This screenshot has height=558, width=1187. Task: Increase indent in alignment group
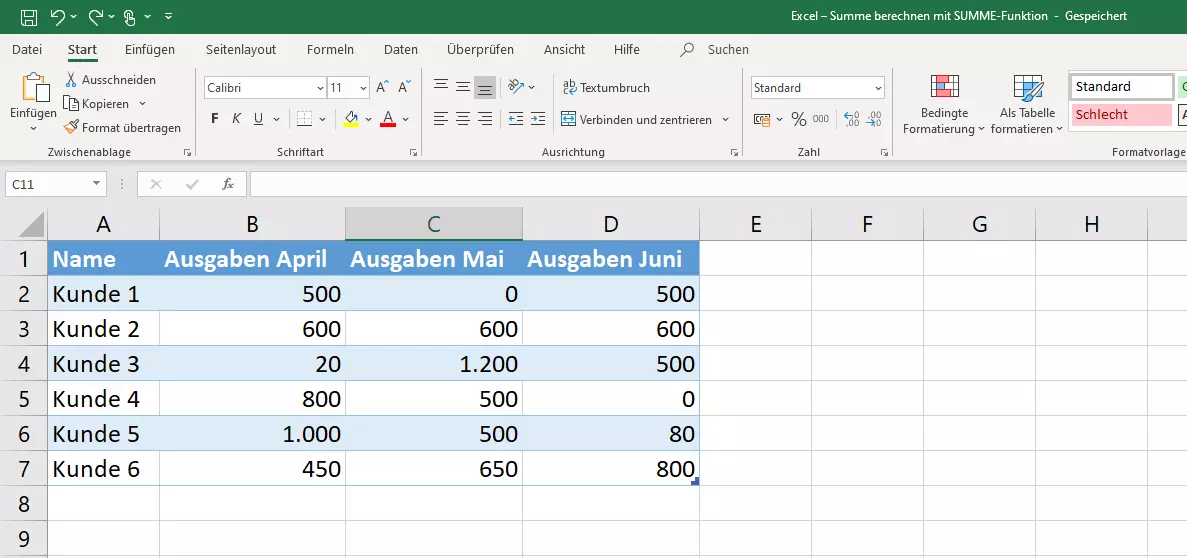pos(538,119)
